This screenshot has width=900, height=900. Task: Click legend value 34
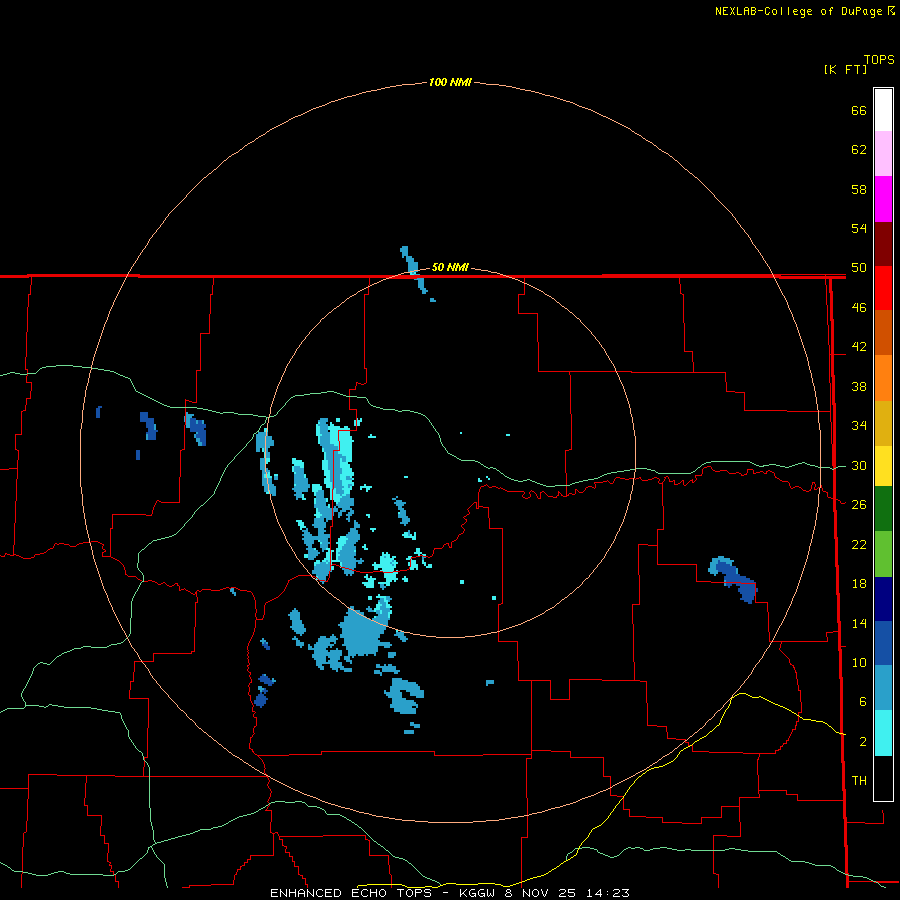click(859, 425)
